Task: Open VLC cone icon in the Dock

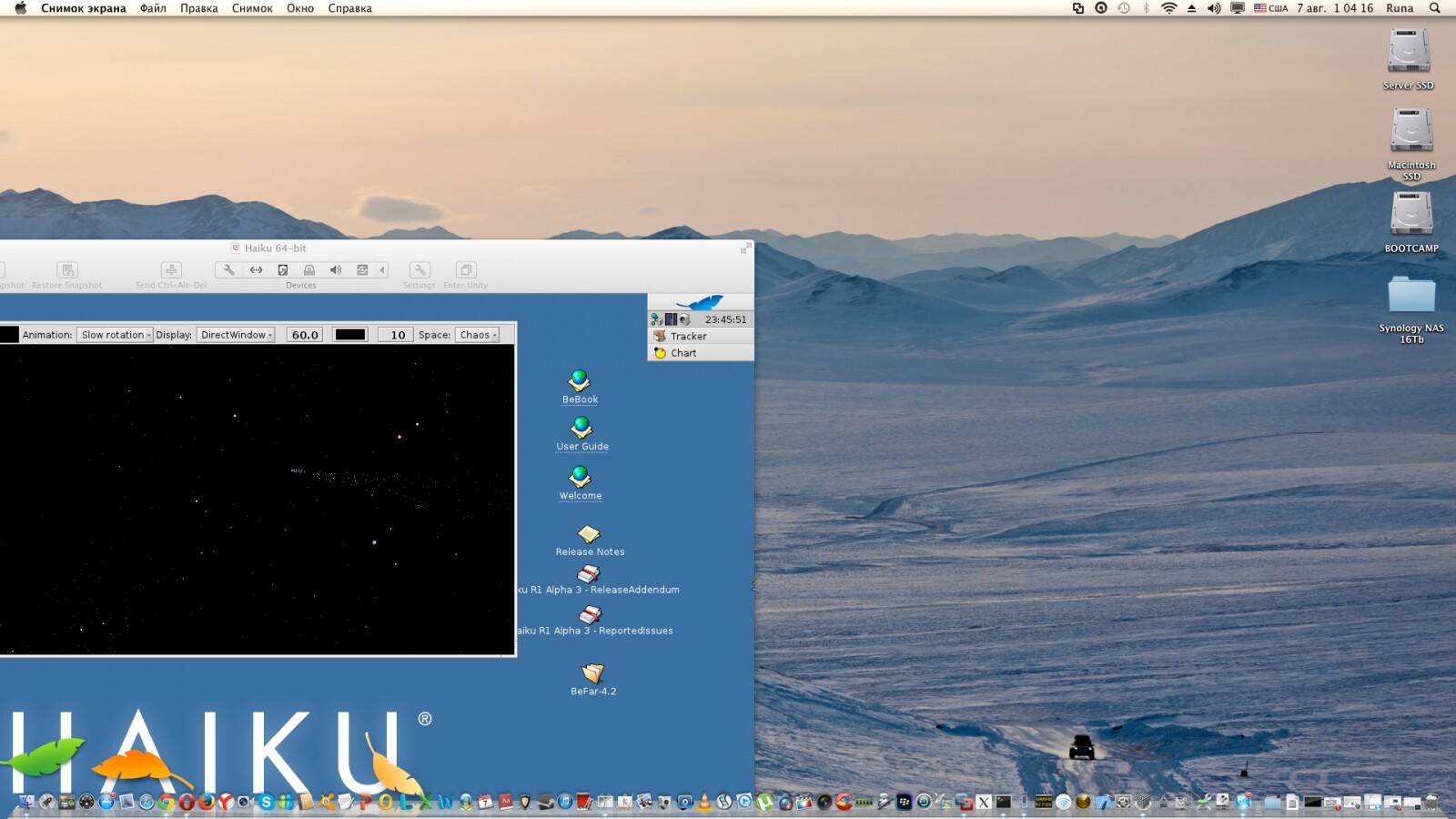Action: (x=704, y=802)
